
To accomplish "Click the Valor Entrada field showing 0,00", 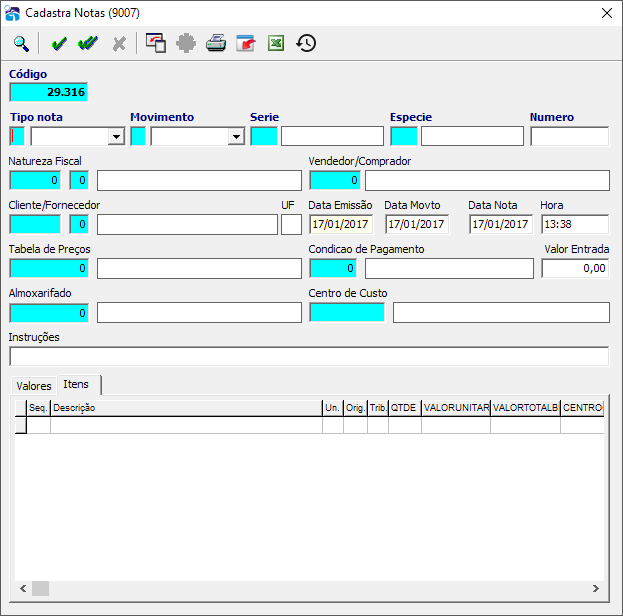I will (575, 268).
